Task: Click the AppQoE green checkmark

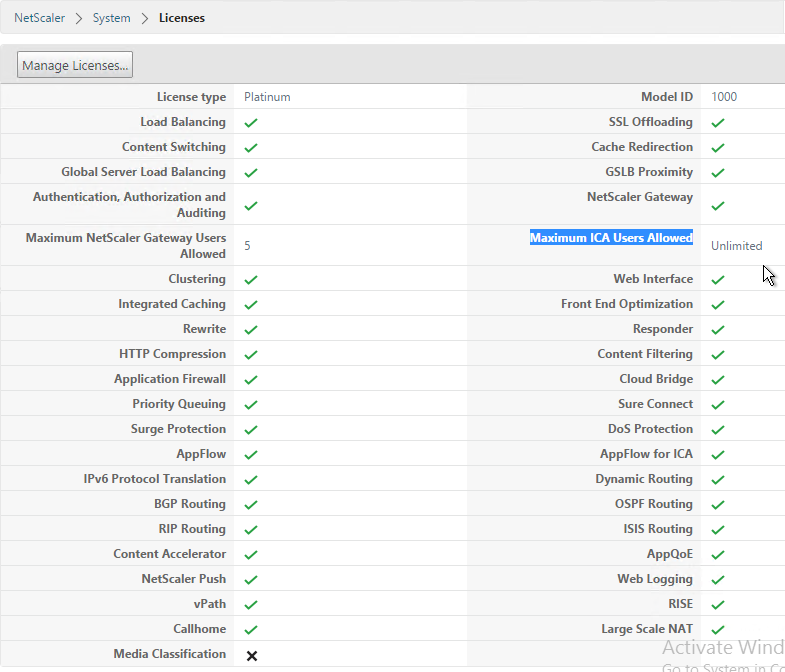Action: point(718,555)
